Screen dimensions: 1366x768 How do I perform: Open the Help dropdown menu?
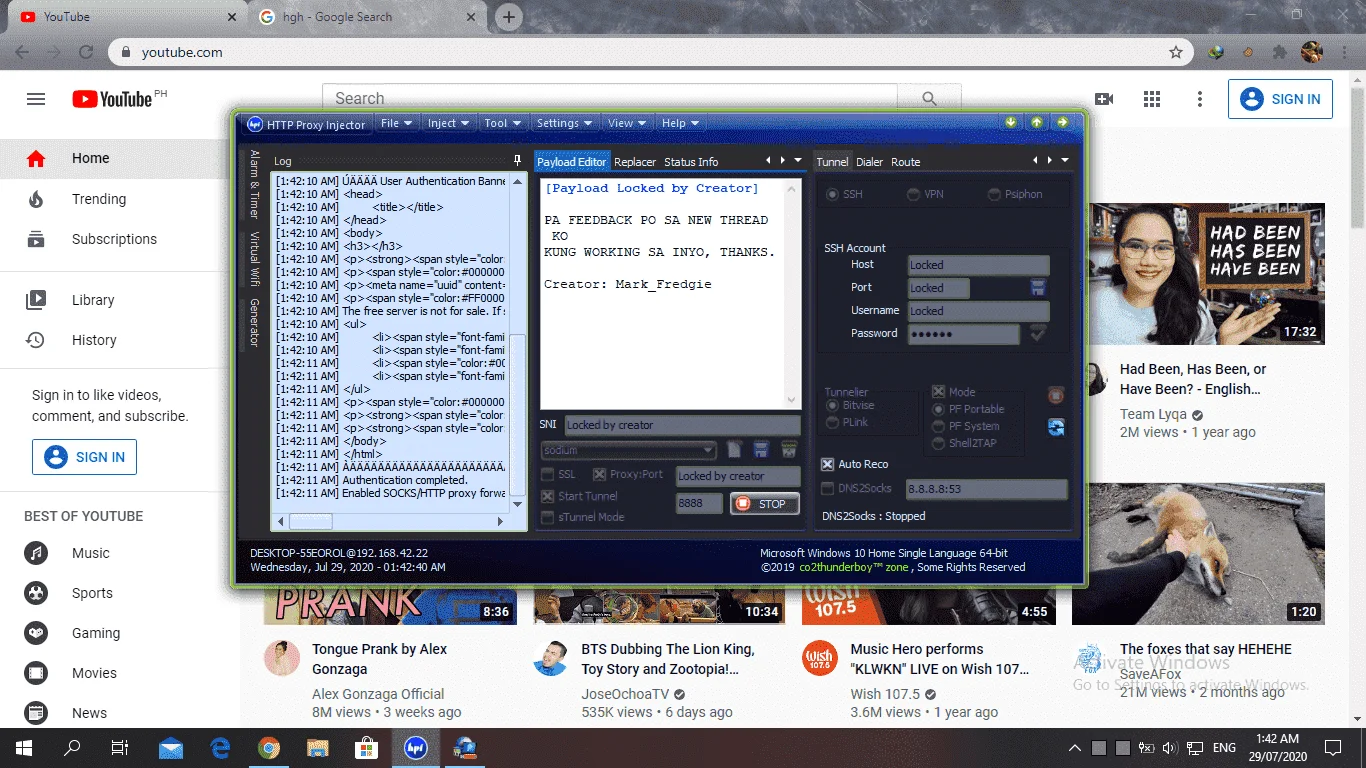(680, 123)
